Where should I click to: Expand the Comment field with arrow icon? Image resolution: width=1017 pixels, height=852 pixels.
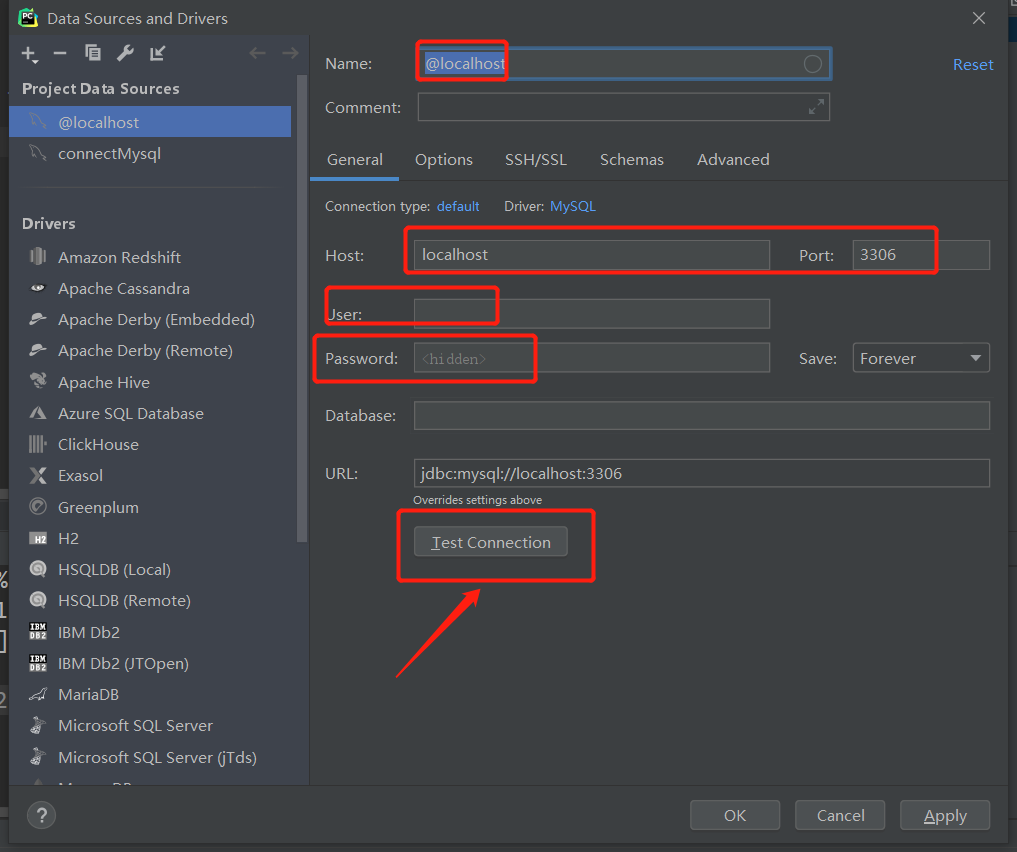click(816, 107)
